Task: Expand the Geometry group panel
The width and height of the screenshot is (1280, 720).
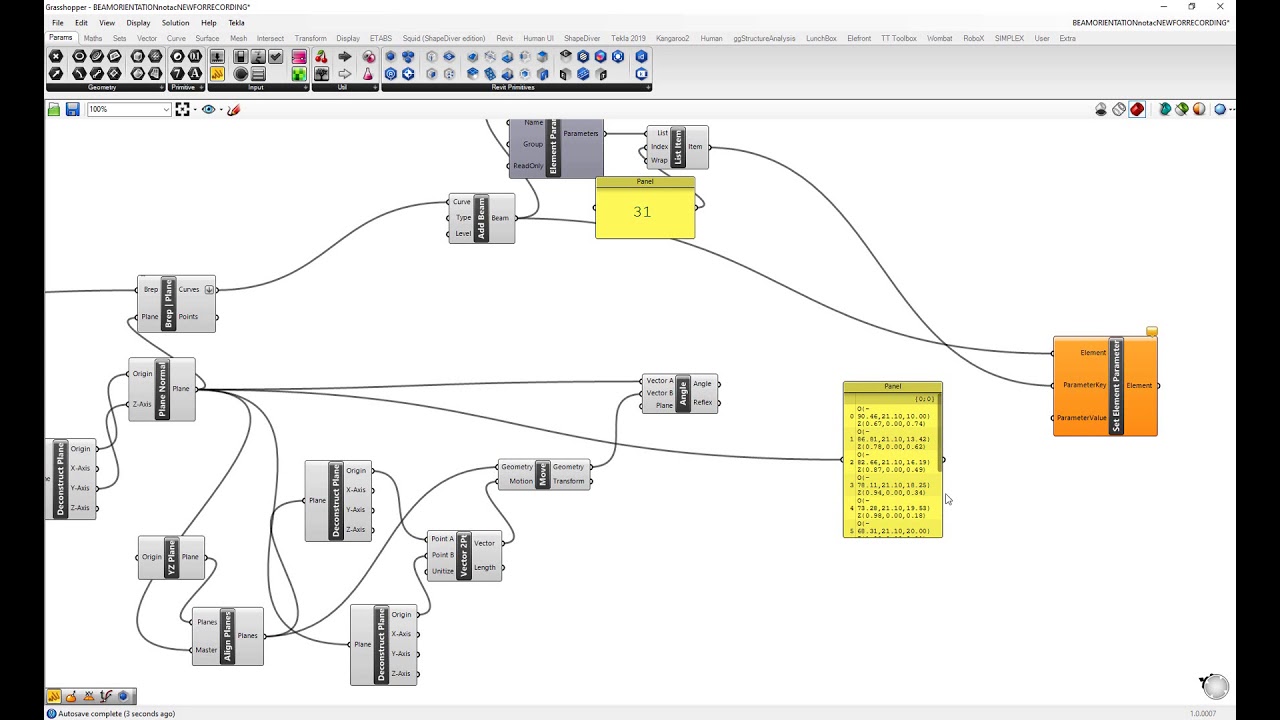Action: (161, 87)
